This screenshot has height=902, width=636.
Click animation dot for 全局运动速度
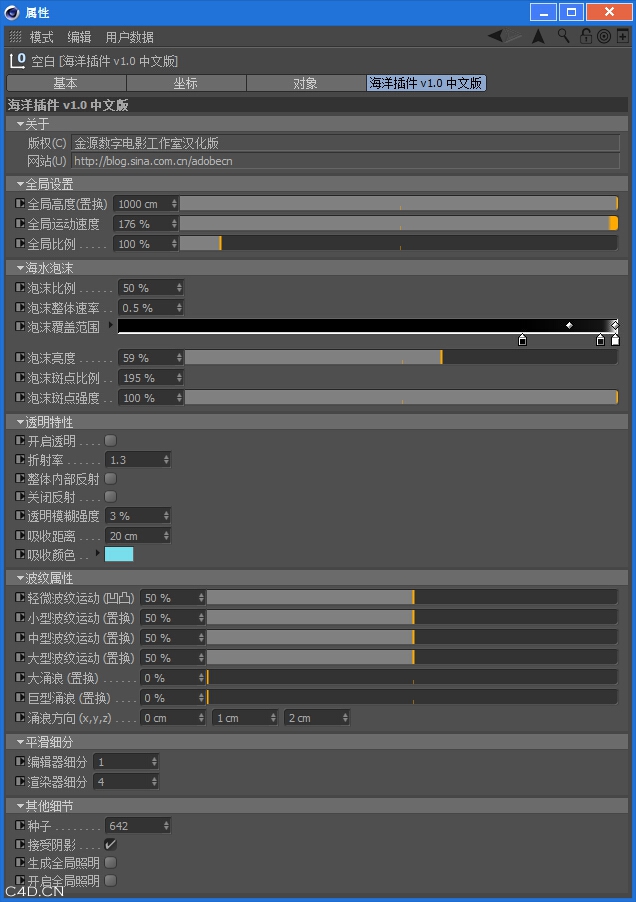tap(20, 223)
